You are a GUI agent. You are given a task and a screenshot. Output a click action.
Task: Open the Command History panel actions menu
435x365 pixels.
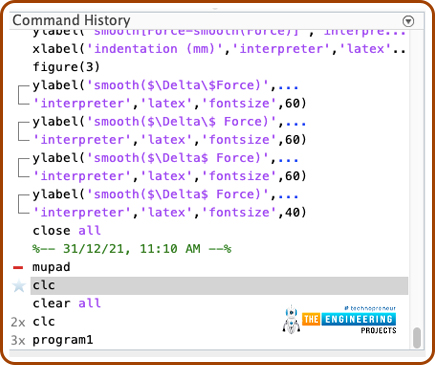pyautogui.click(x=408, y=21)
